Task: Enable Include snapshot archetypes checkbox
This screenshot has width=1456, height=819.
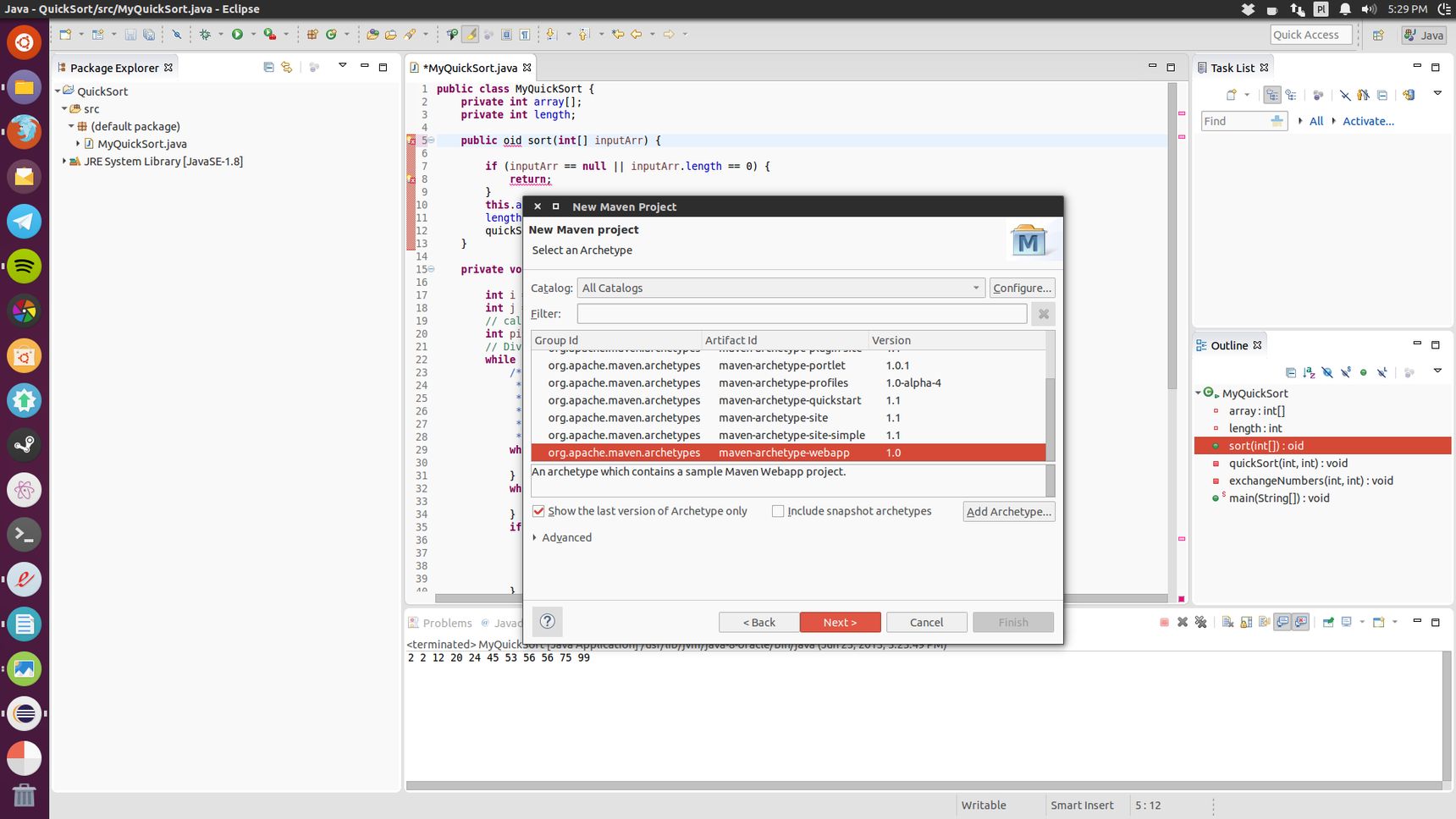Action: [778, 511]
